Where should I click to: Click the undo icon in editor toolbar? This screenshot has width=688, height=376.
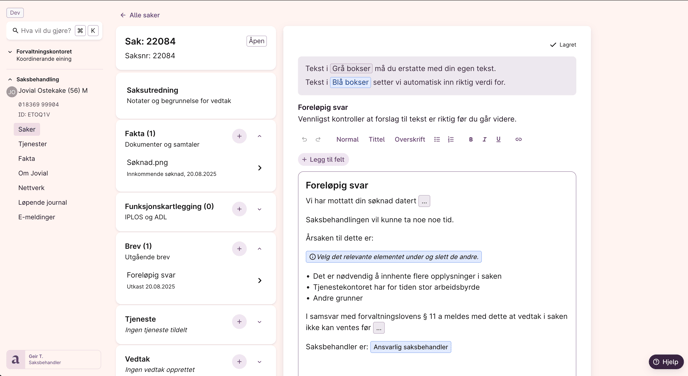point(304,140)
